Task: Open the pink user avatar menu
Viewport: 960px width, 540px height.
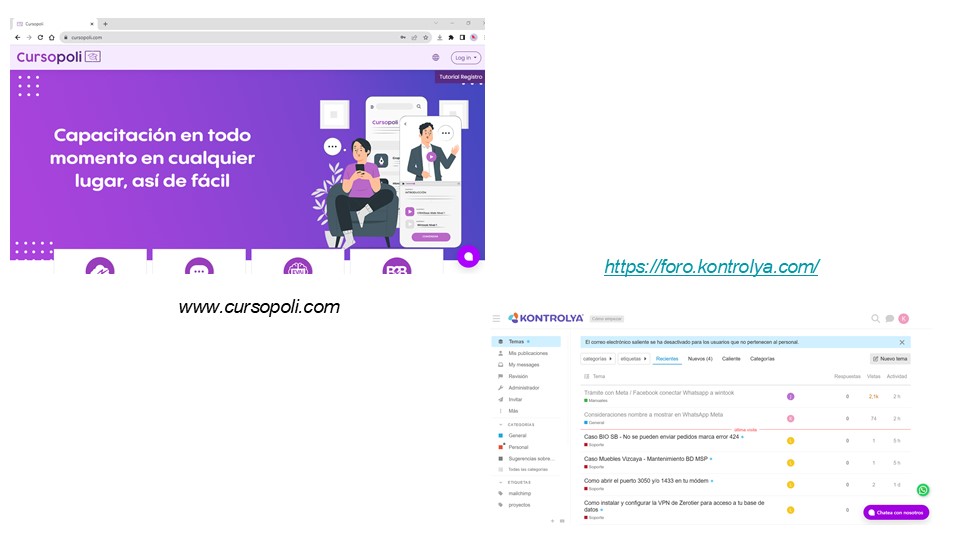Action: [903, 319]
